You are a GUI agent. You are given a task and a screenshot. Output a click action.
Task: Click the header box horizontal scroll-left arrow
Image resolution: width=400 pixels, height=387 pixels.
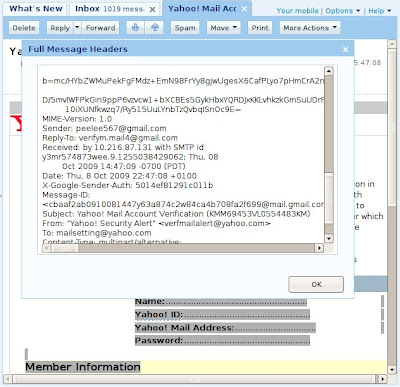(47, 248)
